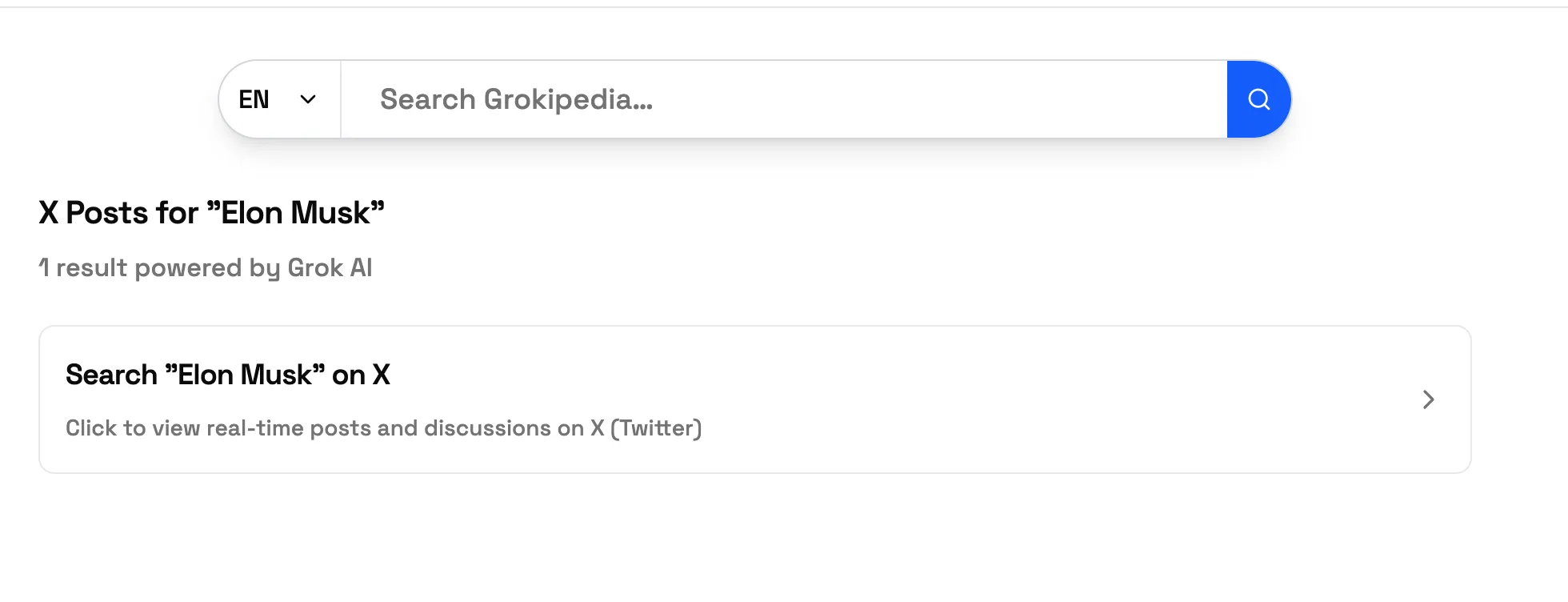Open the "Search Elon Musk on X" title link
Screen dimensions: 1568x602
228,375
